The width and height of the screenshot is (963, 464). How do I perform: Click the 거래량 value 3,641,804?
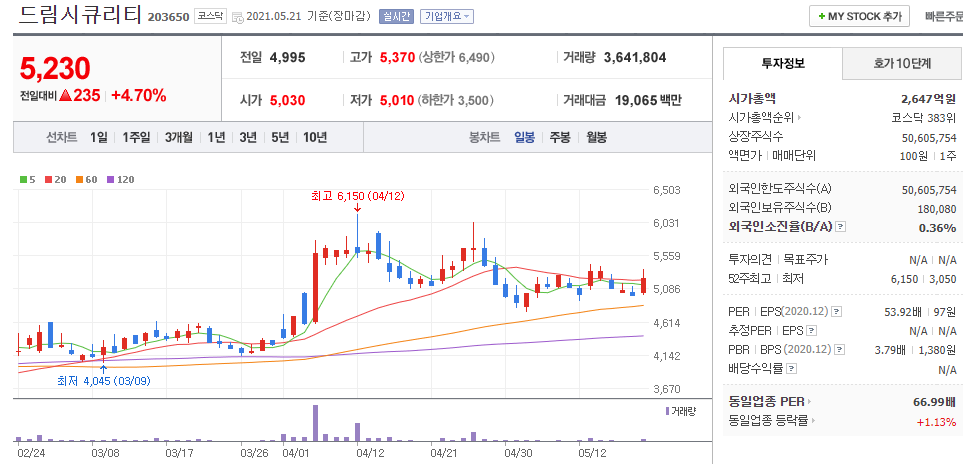(x=635, y=58)
